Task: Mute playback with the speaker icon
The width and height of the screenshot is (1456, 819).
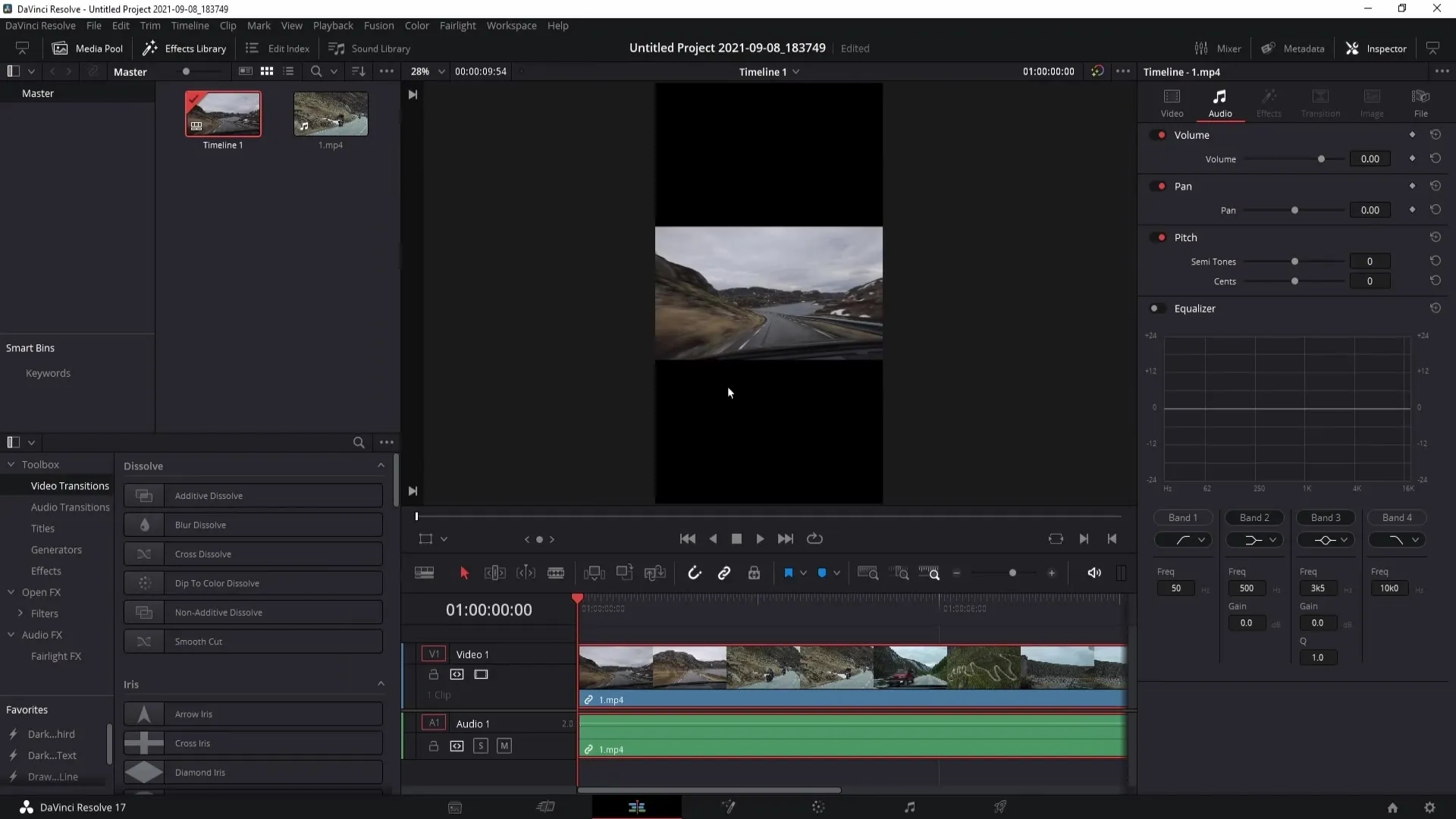Action: click(1094, 573)
